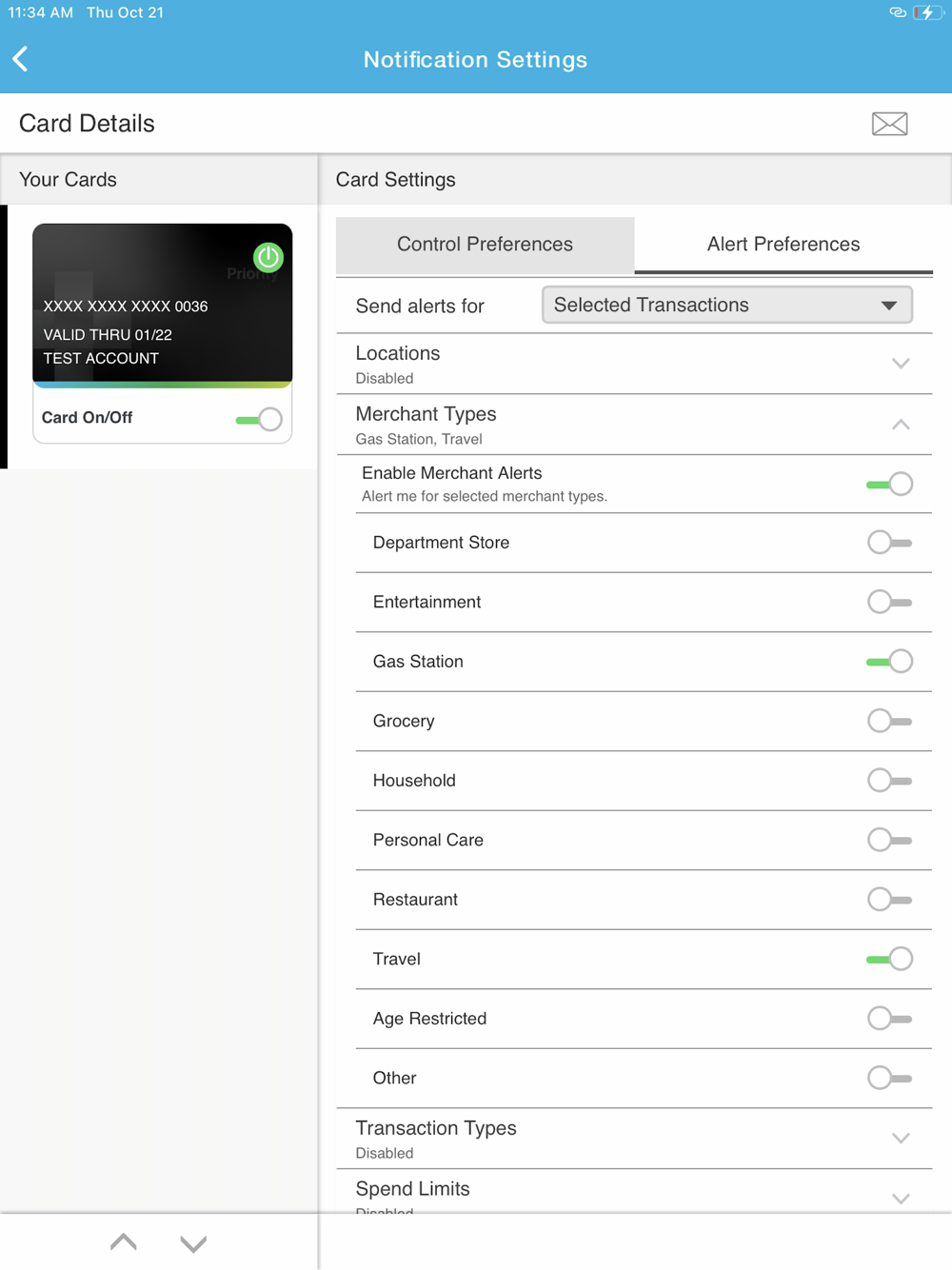Turn on Restaurant merchant alerts
952x1270 pixels.
(x=889, y=900)
